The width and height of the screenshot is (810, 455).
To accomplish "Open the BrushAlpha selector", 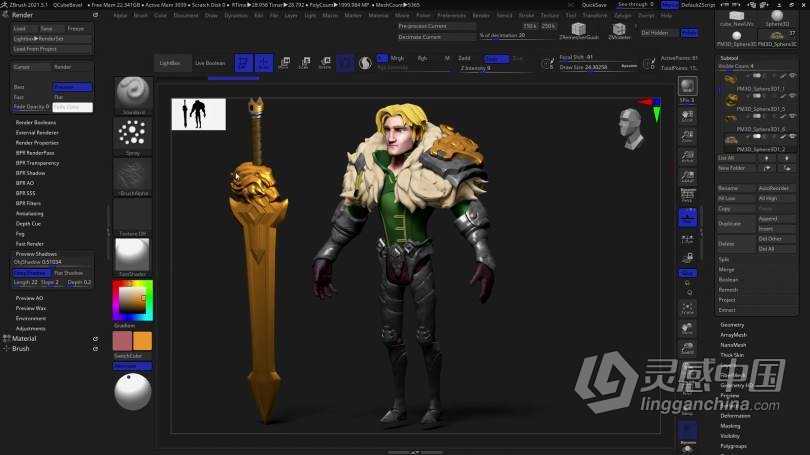I will coord(133,177).
